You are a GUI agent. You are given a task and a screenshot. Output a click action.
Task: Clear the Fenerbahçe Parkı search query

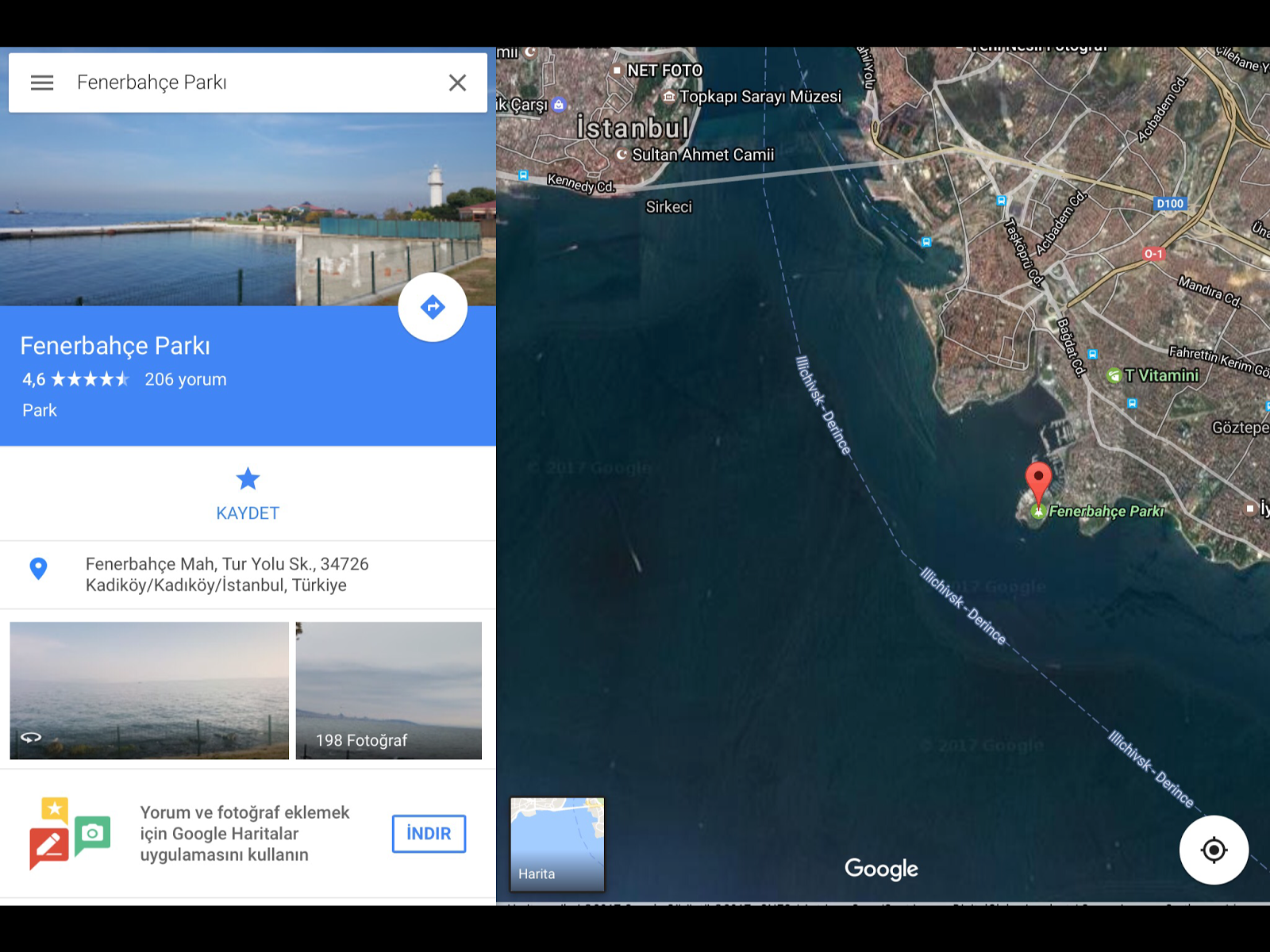click(x=457, y=83)
